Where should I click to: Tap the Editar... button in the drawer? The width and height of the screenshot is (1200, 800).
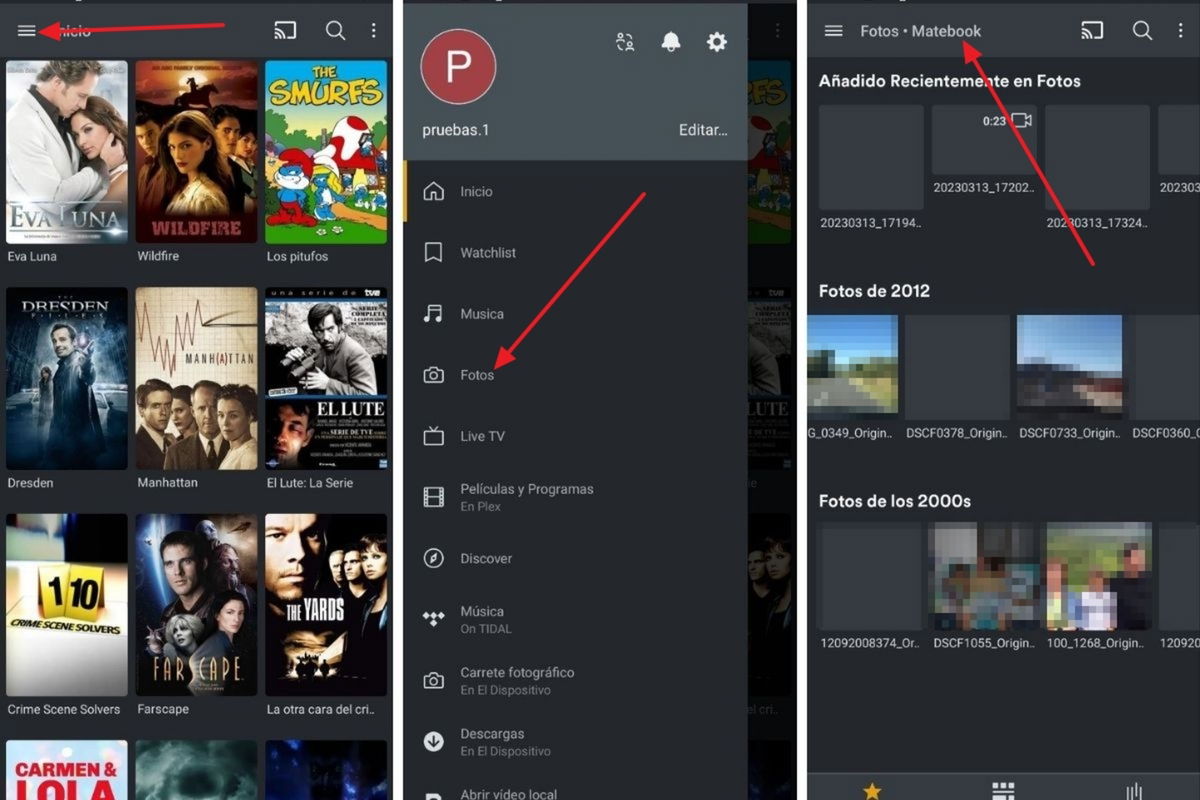click(x=703, y=130)
